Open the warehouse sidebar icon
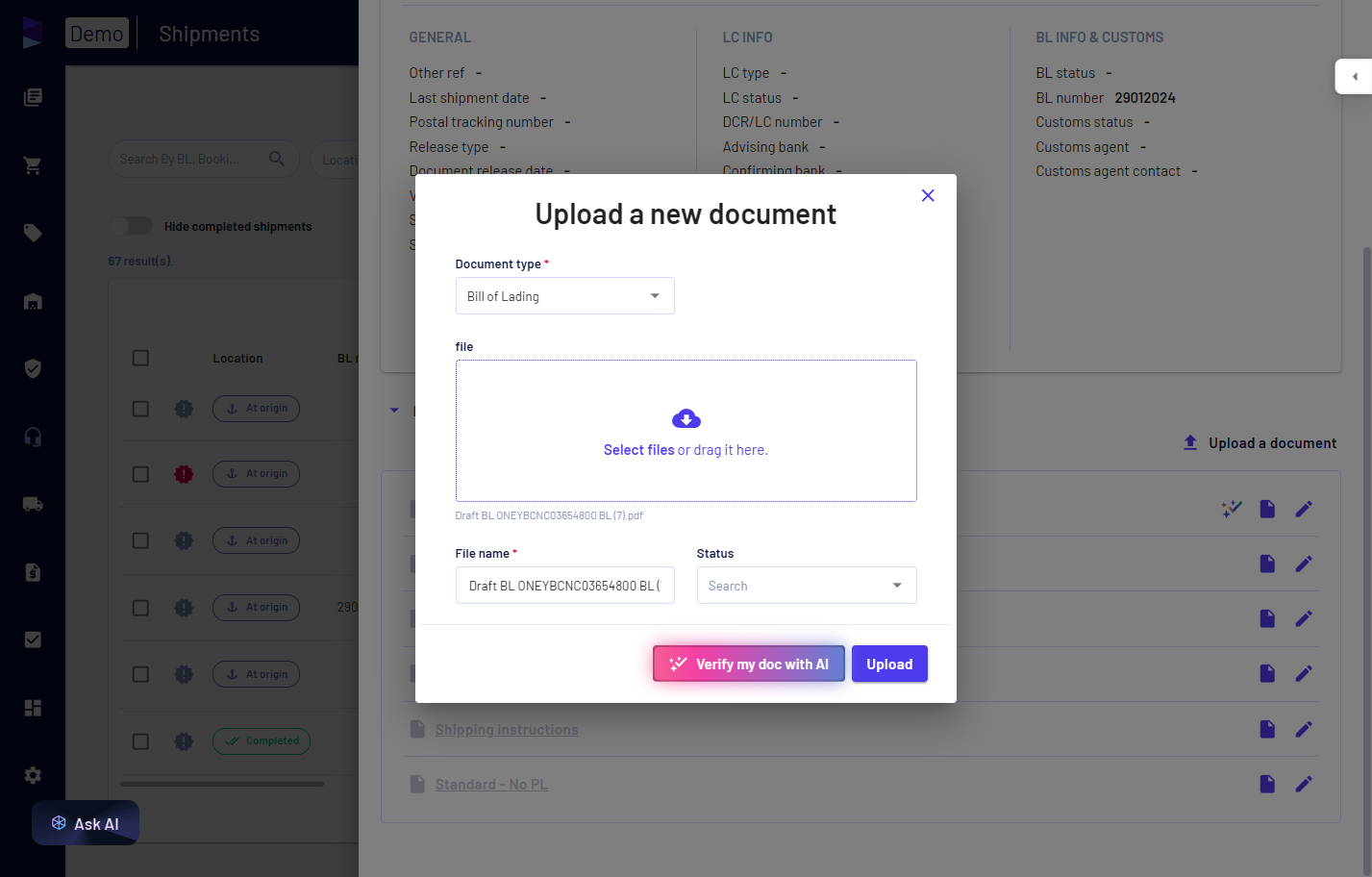1372x877 pixels. click(33, 301)
